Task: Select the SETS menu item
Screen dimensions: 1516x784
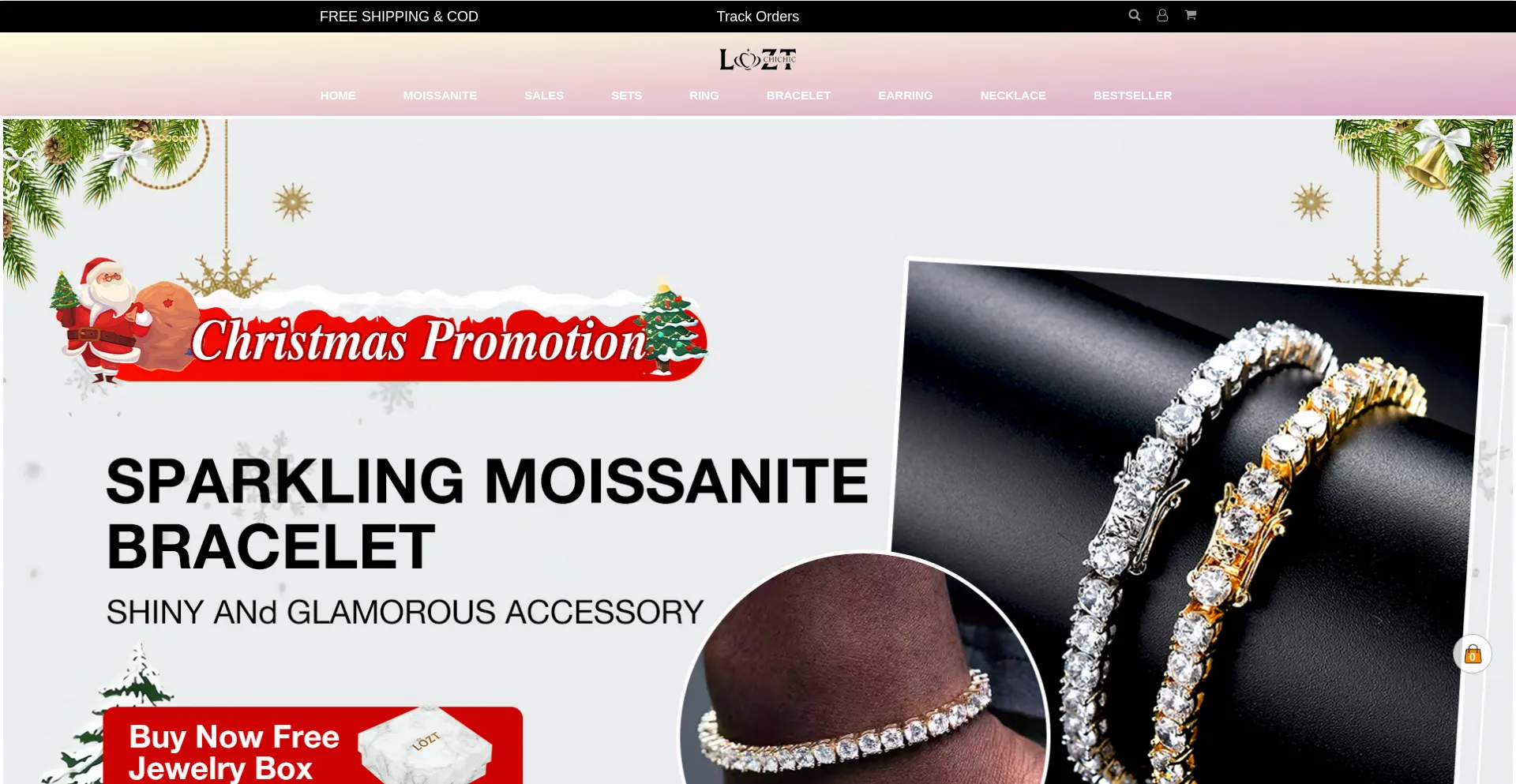Action: pos(626,96)
